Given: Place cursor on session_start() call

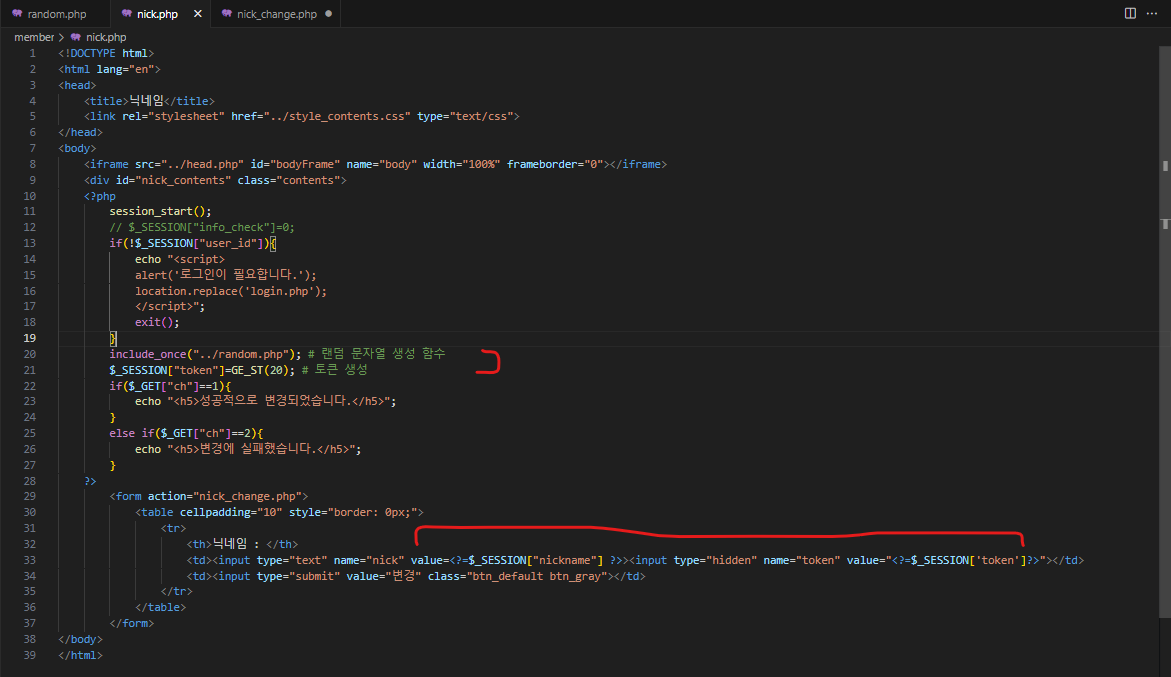Looking at the screenshot, I should click(x=160, y=211).
